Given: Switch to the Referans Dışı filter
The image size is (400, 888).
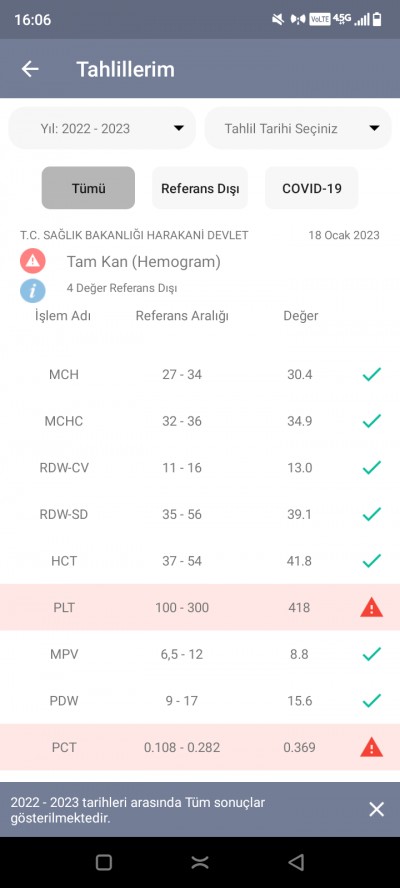Looking at the screenshot, I should pyautogui.click(x=200, y=188).
